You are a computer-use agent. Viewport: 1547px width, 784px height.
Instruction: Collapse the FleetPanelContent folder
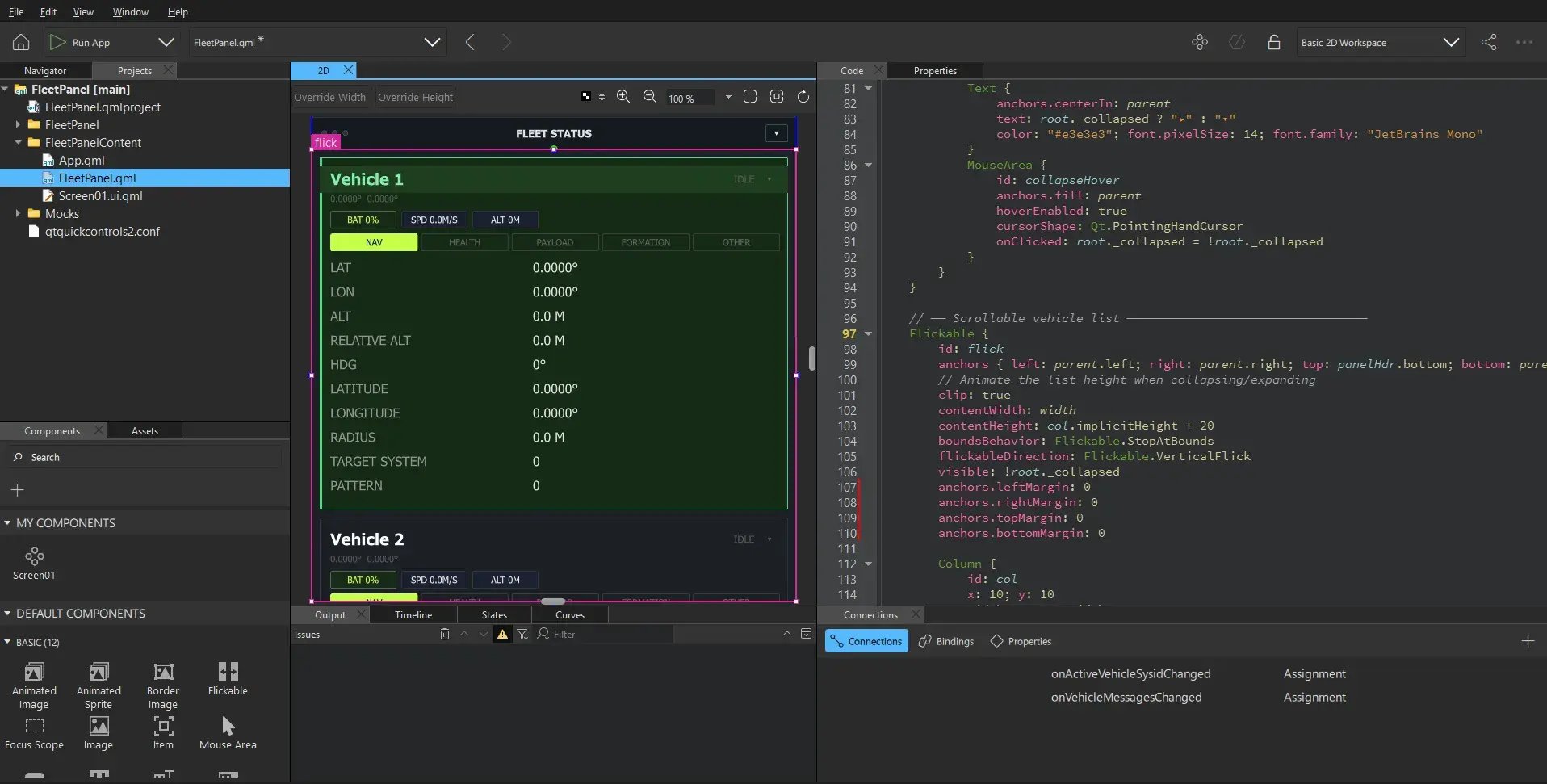18,142
